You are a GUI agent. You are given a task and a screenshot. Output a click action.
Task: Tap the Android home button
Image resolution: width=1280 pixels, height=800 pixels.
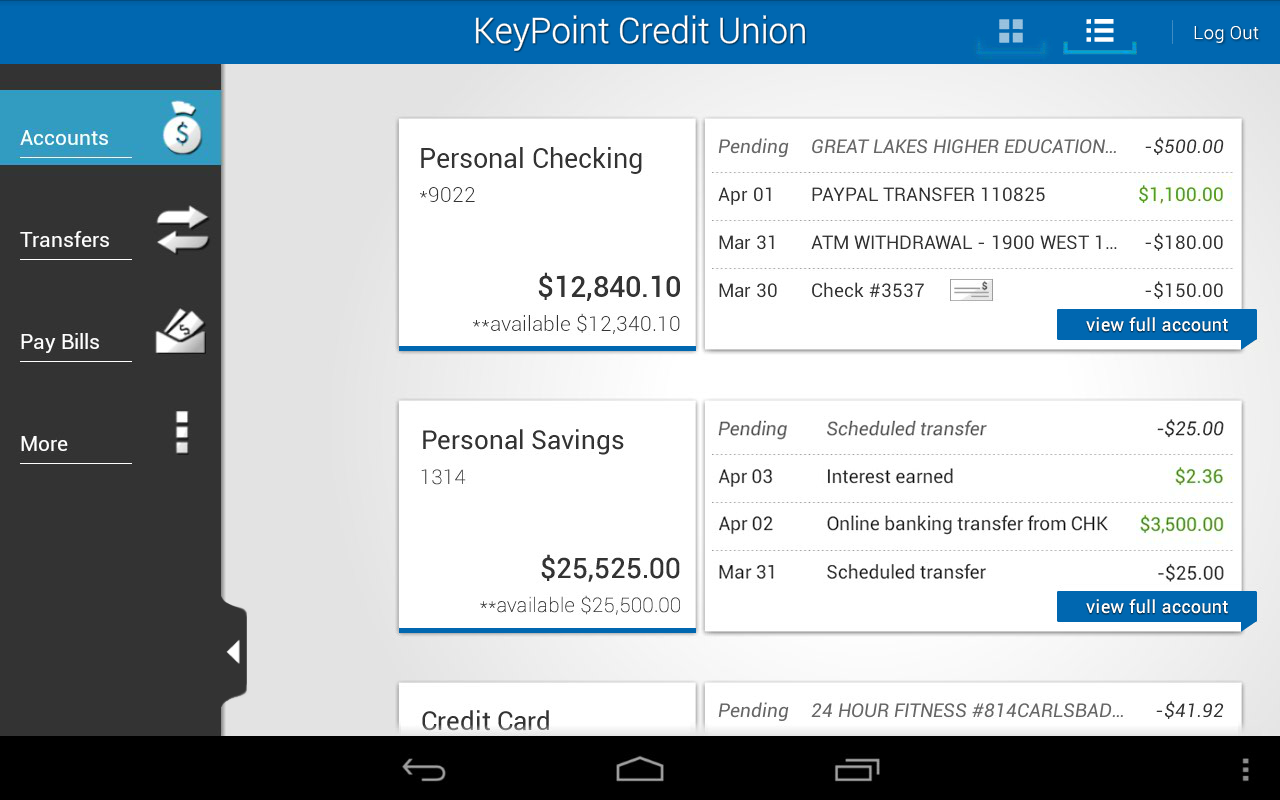point(640,769)
